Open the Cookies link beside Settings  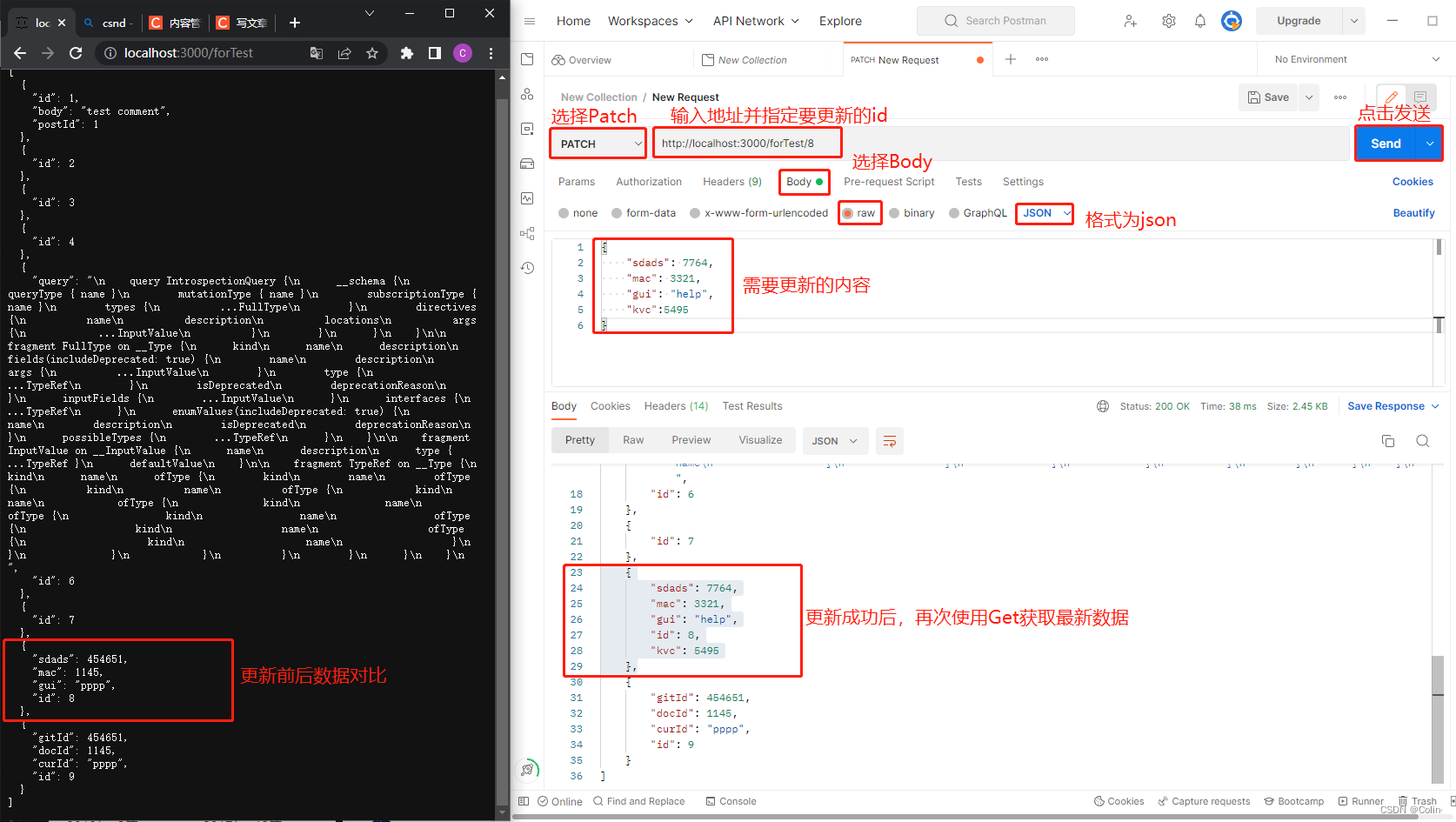tap(1413, 182)
